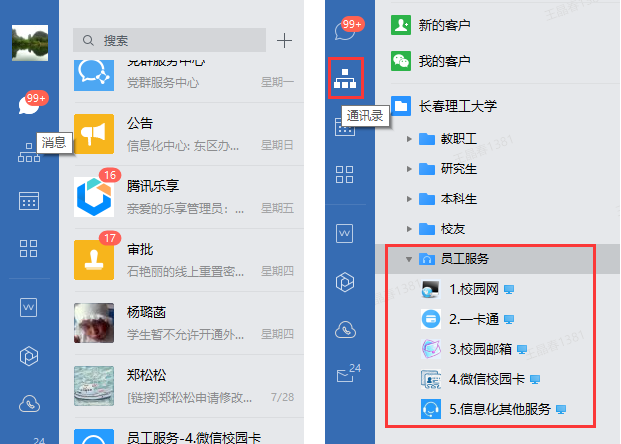Click 杨璐菡's avatar photo

click(94, 323)
